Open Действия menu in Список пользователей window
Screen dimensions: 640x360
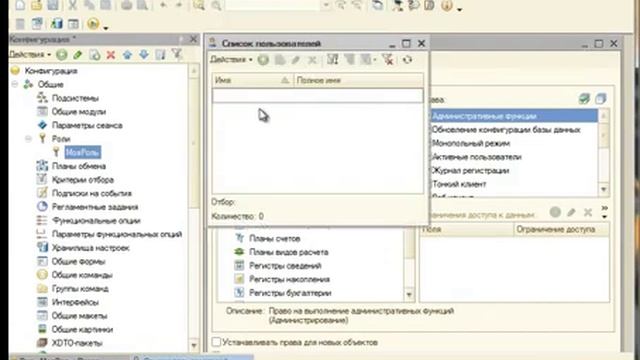231,60
